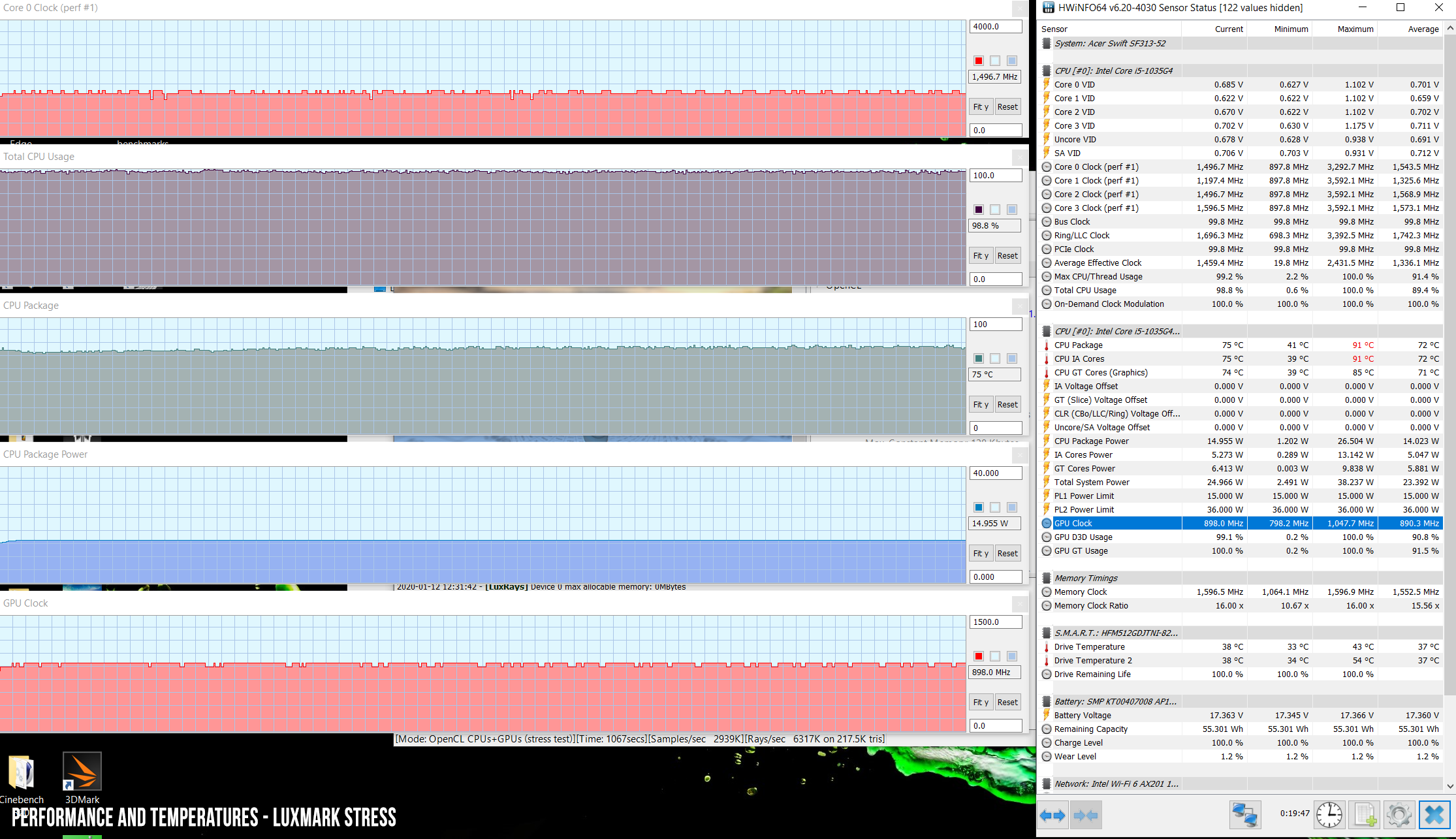Click Fit y in Core 0 Clock graph
The image size is (1456, 839).
(x=981, y=107)
